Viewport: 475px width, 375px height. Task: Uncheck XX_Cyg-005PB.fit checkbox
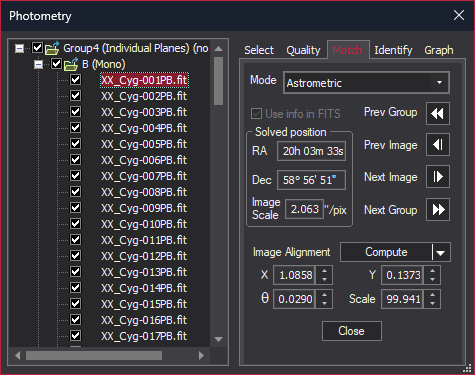pos(75,144)
